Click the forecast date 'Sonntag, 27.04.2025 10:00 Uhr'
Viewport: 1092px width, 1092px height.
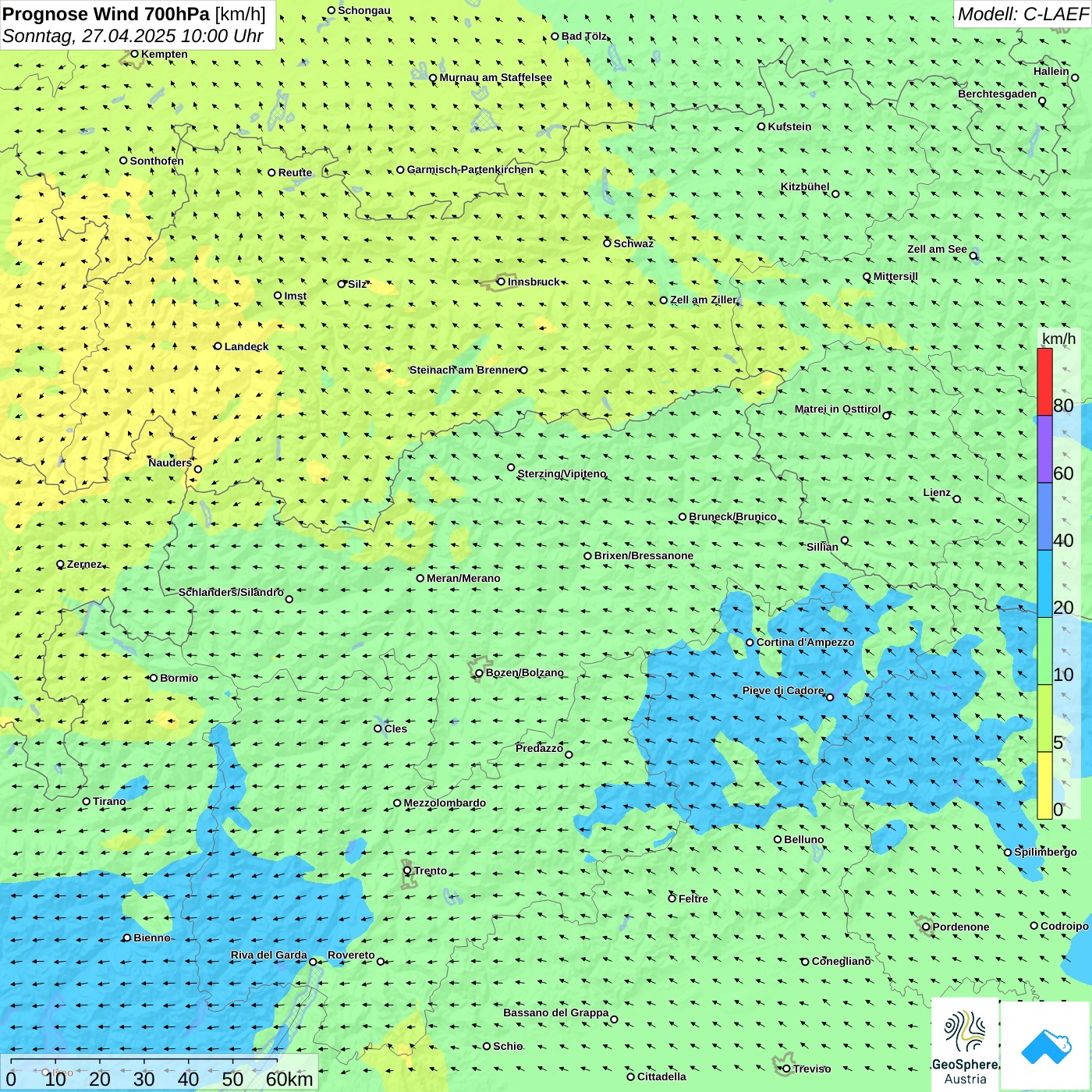click(133, 36)
